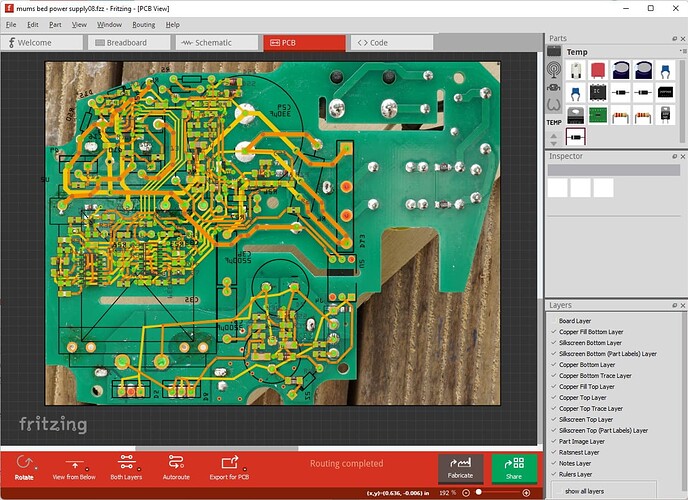Float the Layers panel
This screenshot has height=500, width=688.
[674, 305]
